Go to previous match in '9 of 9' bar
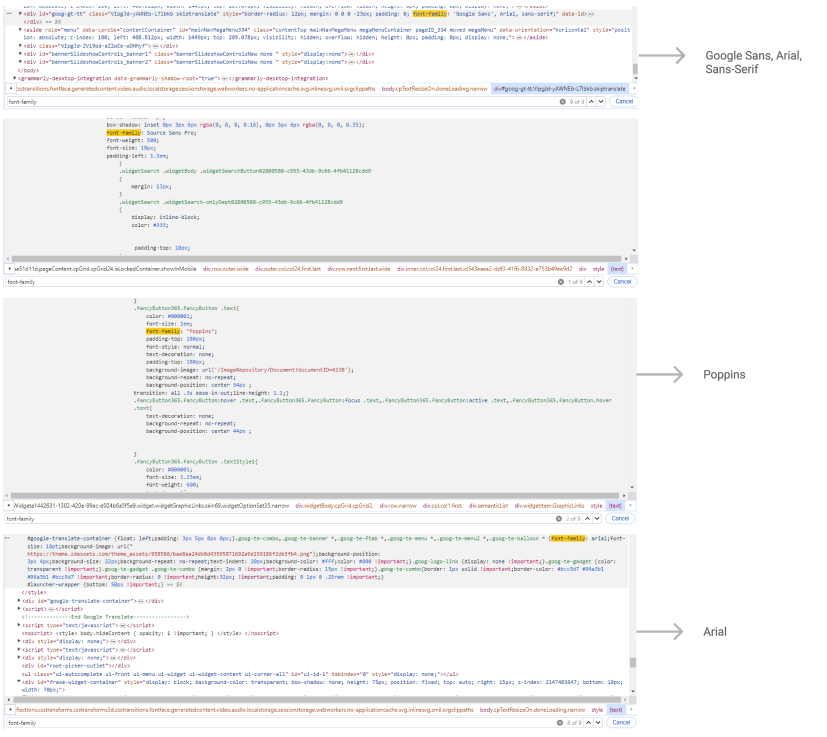This screenshot has width=827, height=737. point(591,101)
